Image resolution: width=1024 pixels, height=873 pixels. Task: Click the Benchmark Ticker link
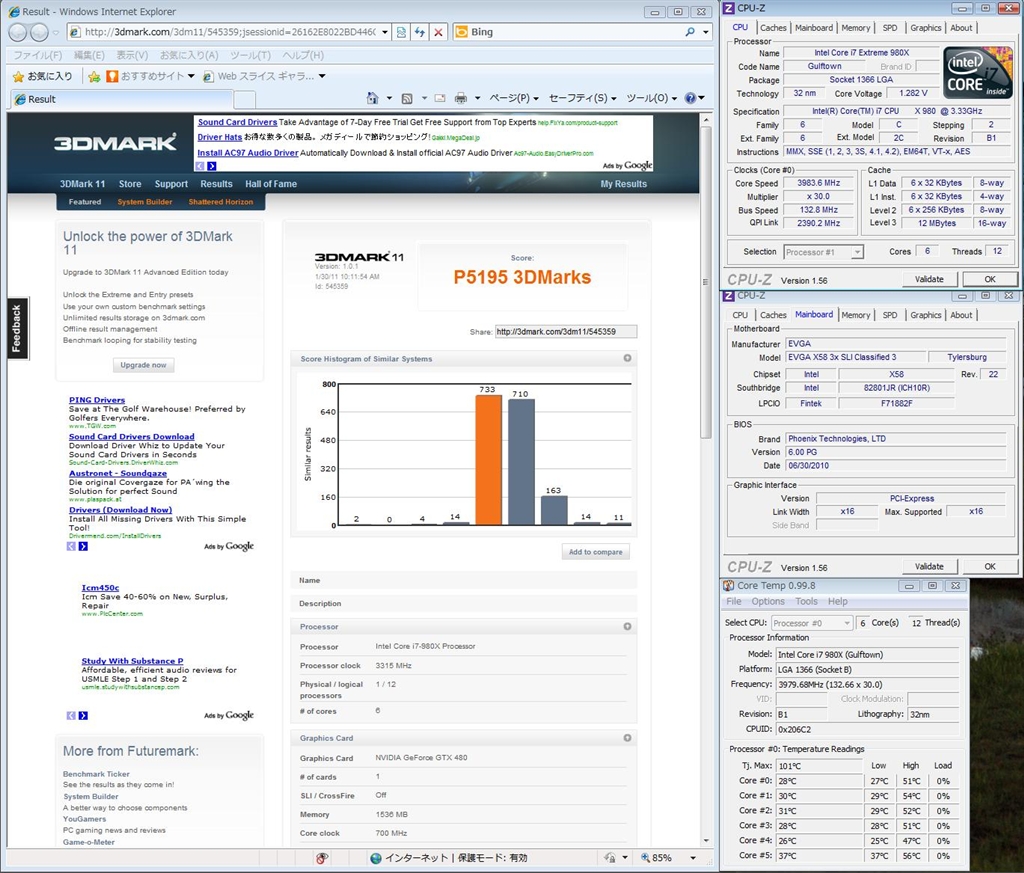click(96, 774)
